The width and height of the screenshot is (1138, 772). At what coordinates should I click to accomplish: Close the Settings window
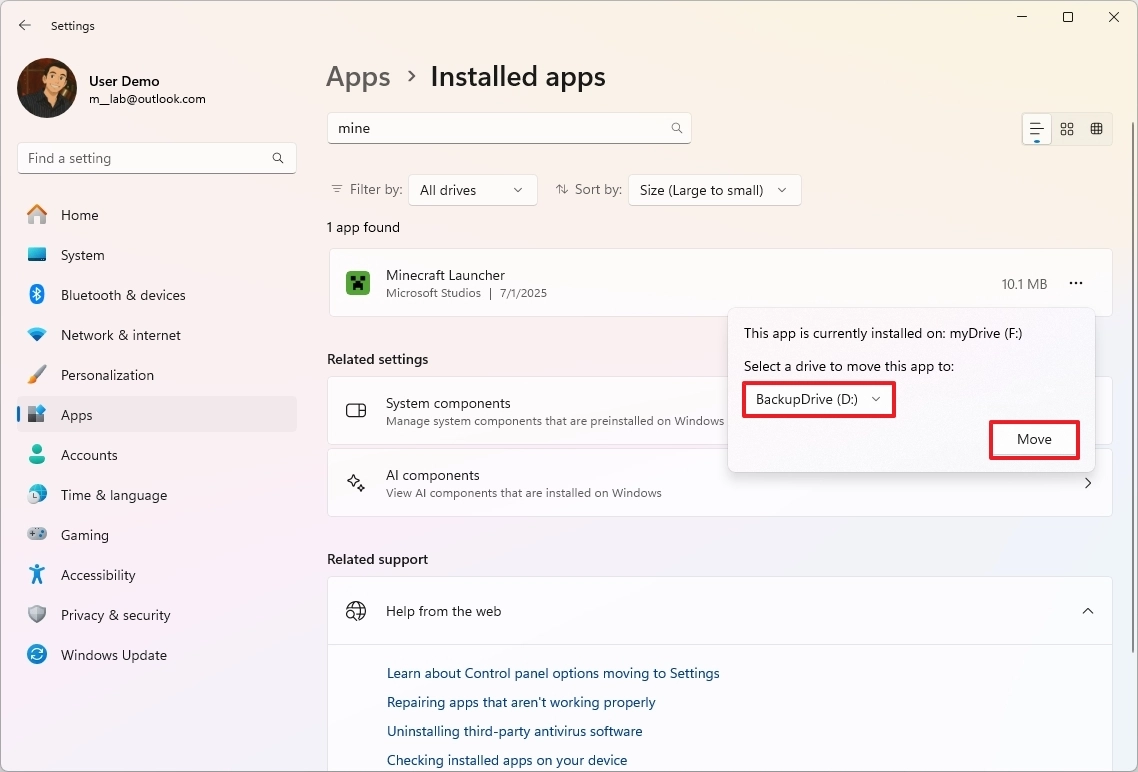1113,17
